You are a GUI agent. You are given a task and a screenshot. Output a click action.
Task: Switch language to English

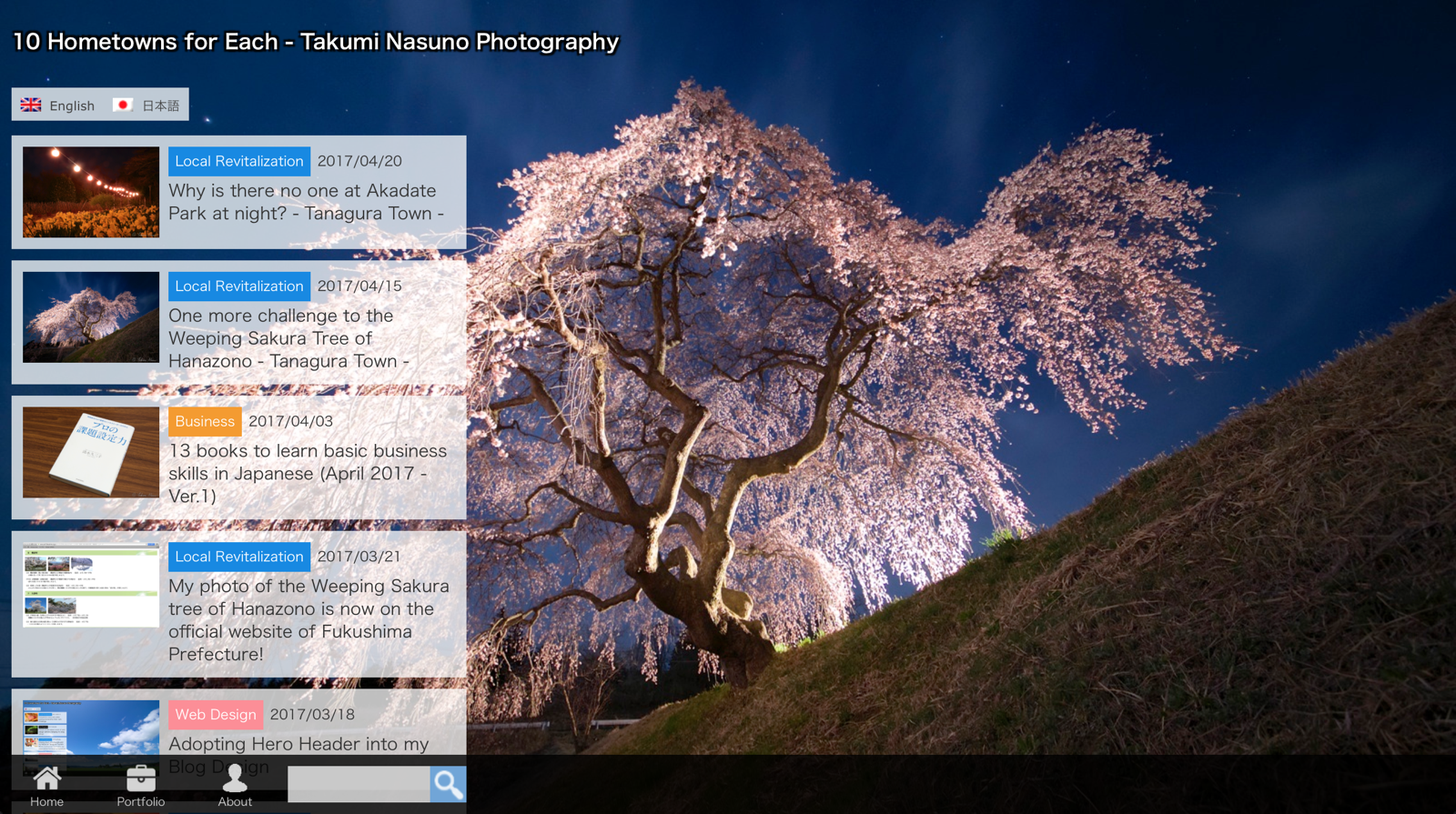point(71,106)
